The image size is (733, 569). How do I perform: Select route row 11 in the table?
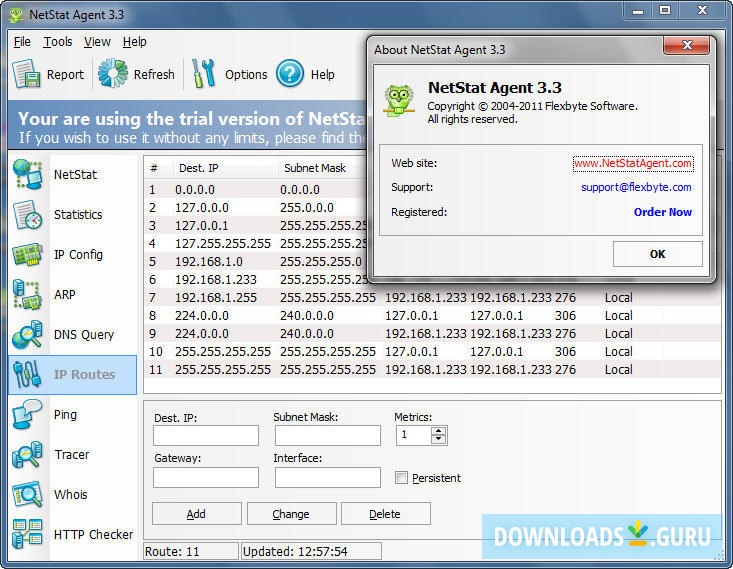432,369
